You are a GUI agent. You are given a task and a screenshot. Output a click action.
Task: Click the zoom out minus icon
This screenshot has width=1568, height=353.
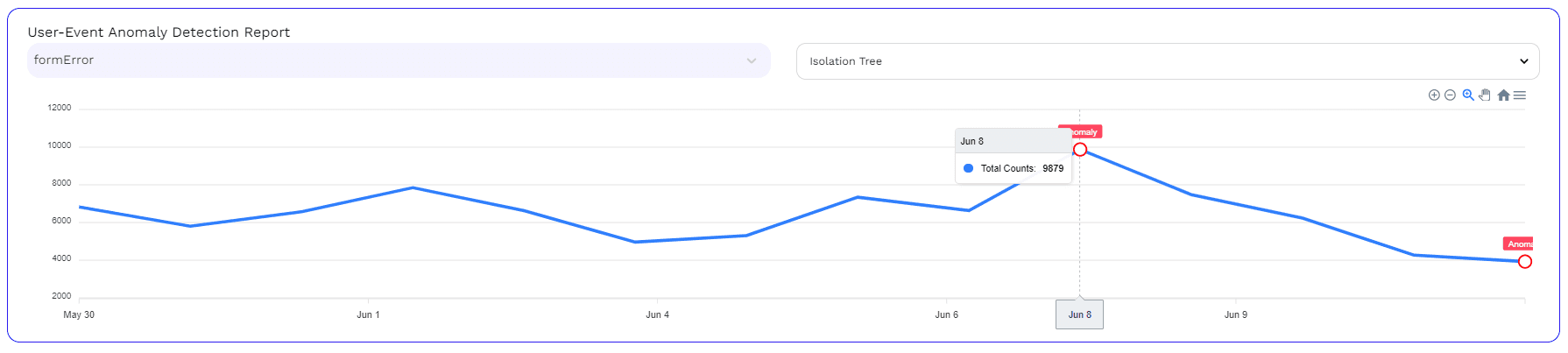pos(1450,95)
